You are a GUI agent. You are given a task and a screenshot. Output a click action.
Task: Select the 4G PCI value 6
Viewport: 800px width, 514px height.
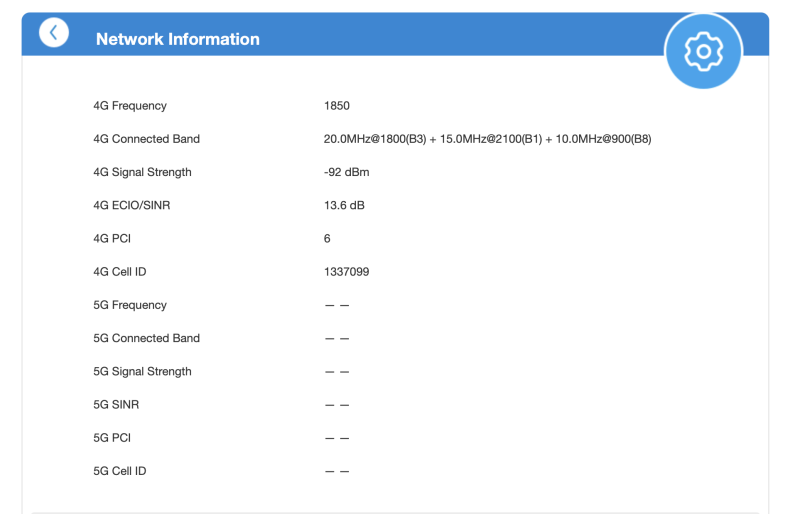327,238
